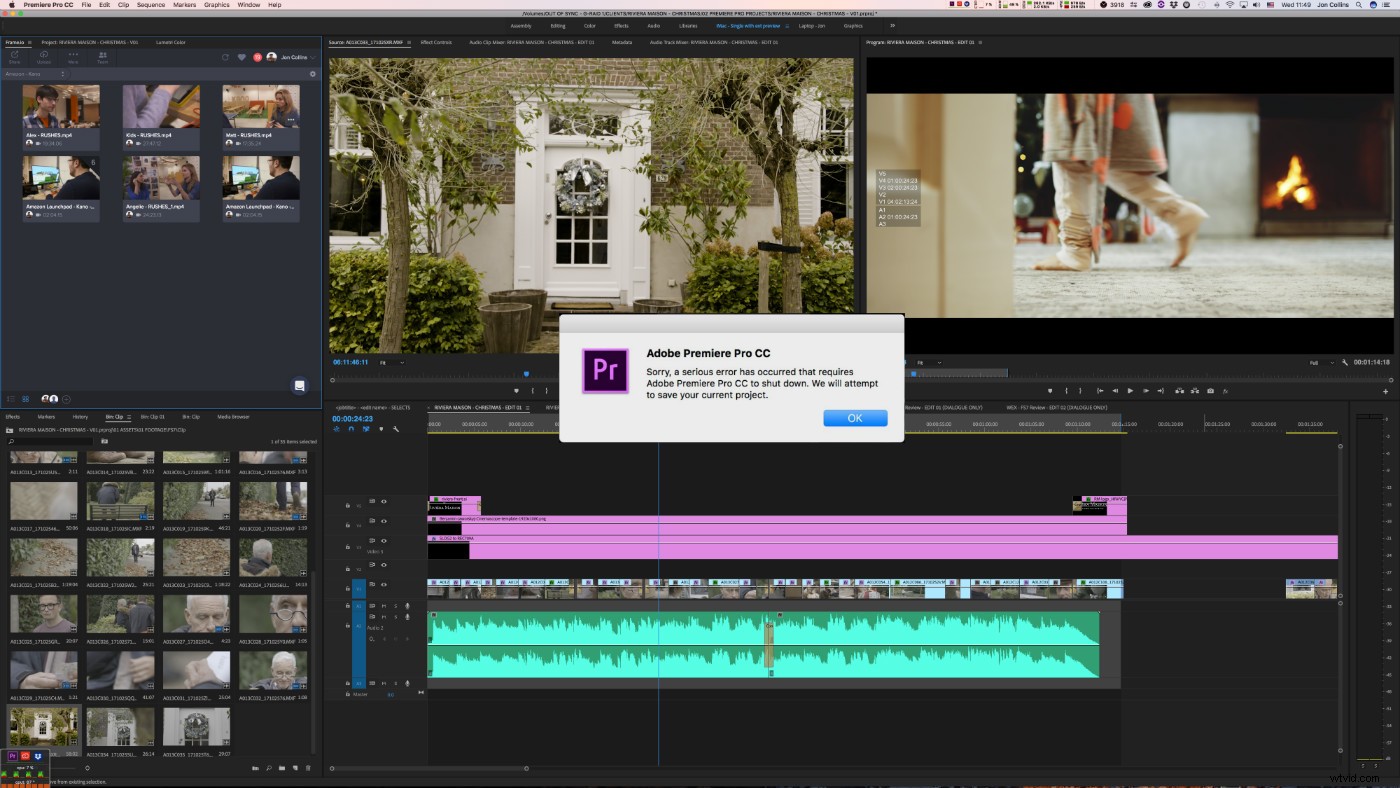Open timeline settings with the wrench icon
Image resolution: width=1400 pixels, height=788 pixels.
[395, 428]
